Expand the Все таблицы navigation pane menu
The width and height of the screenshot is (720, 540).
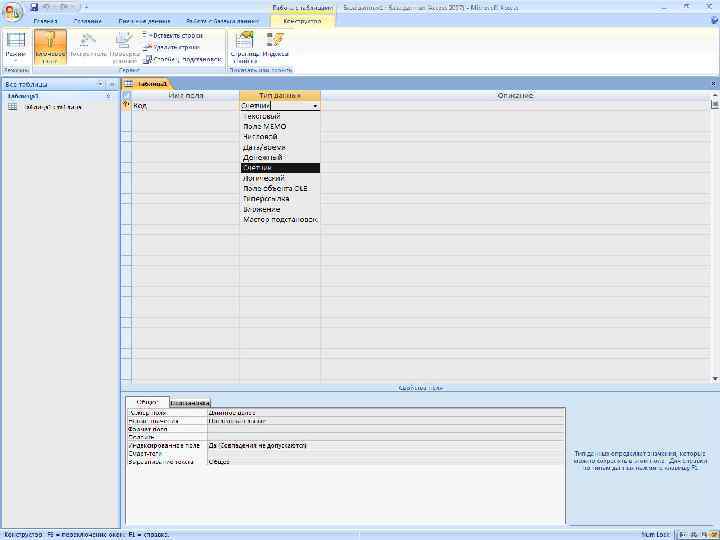[99, 84]
